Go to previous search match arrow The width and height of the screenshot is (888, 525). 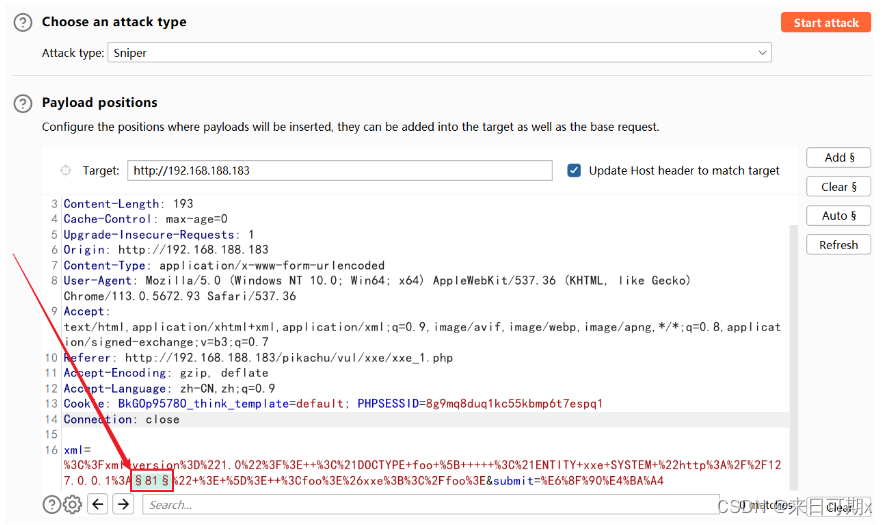(98, 503)
